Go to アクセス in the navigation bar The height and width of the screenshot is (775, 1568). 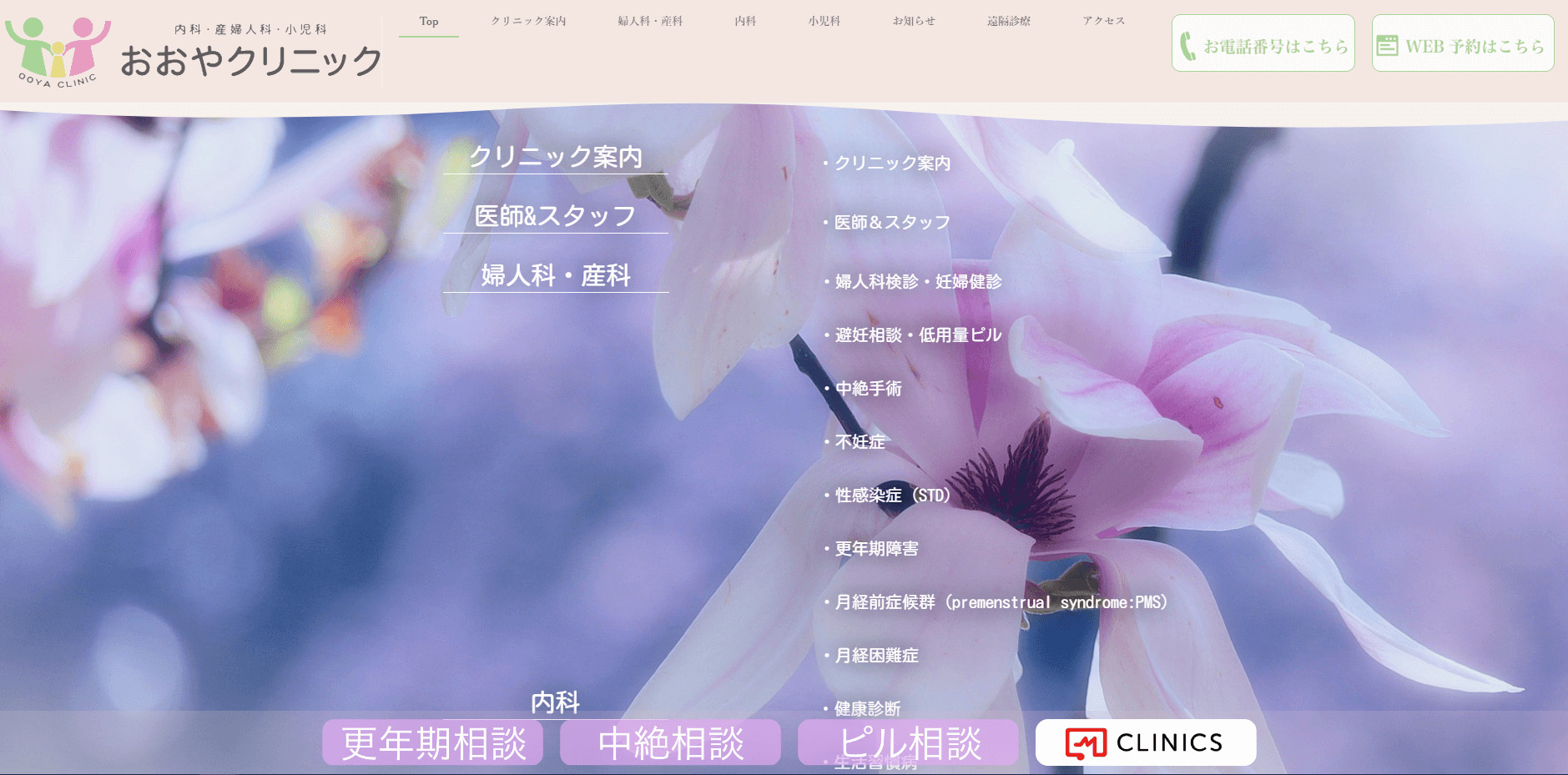pos(1104,22)
